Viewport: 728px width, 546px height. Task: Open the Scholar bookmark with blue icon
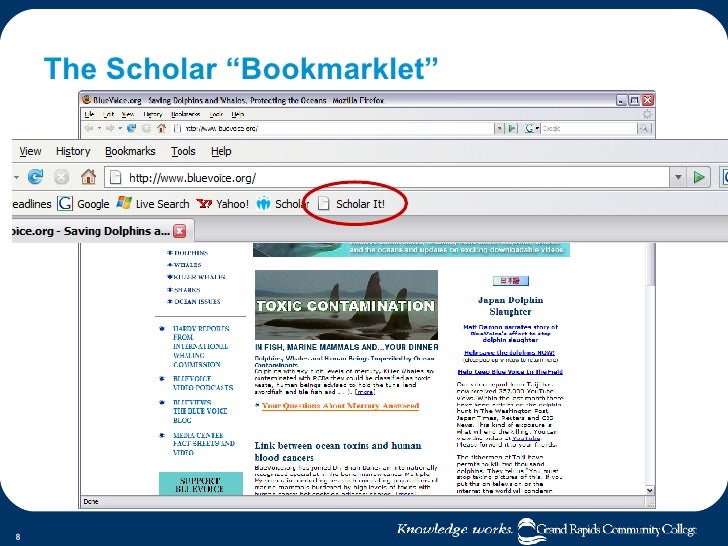282,204
